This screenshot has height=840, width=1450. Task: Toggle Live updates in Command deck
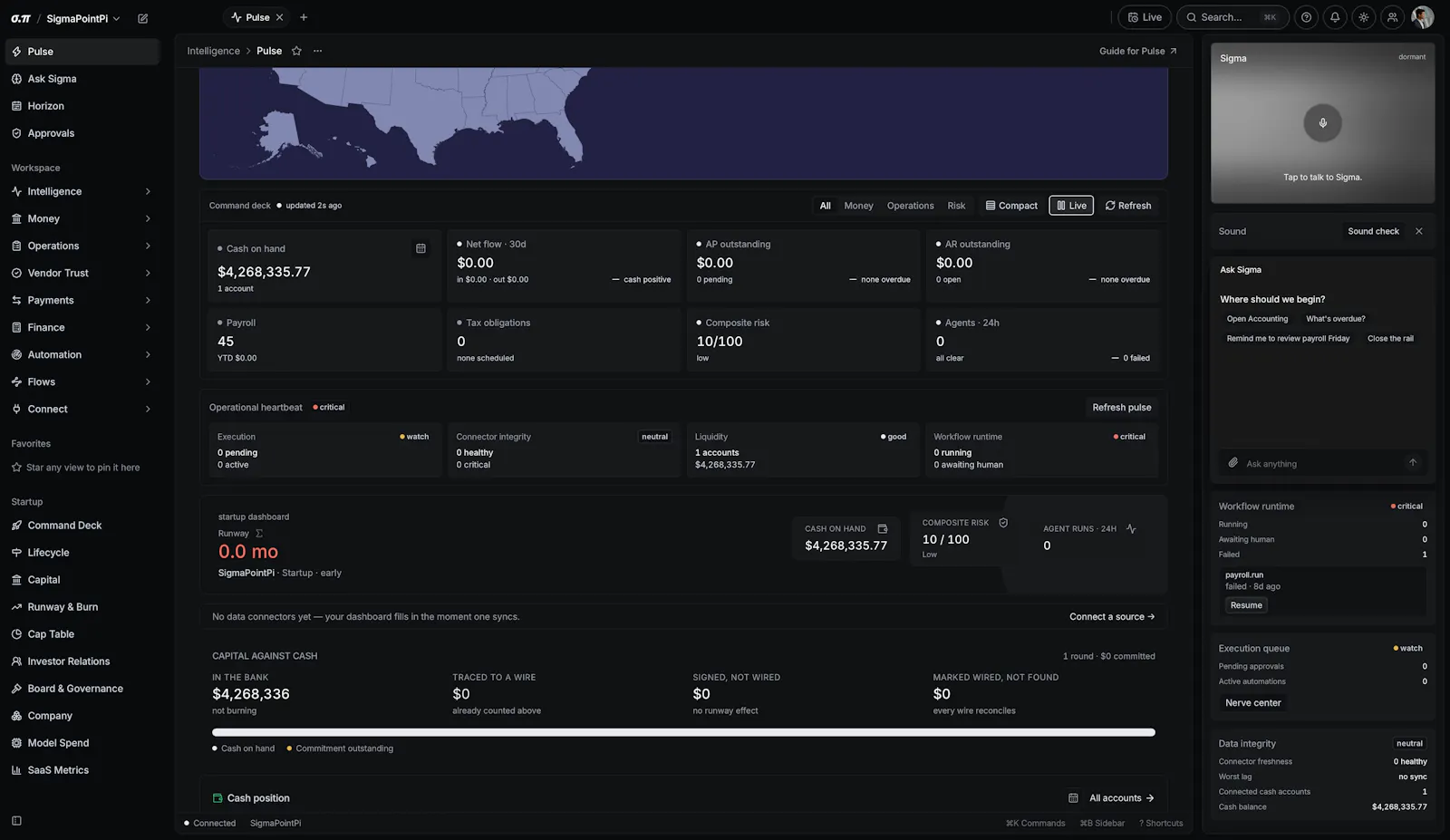tap(1071, 206)
